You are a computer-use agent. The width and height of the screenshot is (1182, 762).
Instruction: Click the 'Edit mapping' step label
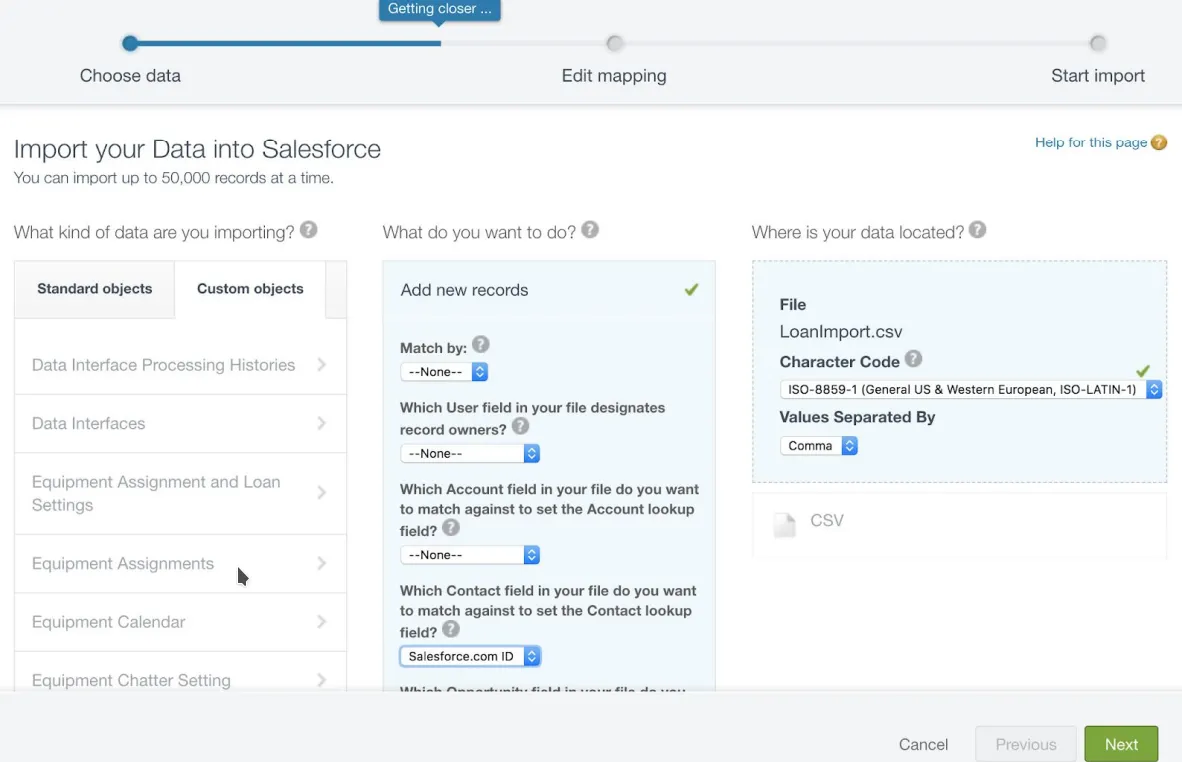pos(614,75)
